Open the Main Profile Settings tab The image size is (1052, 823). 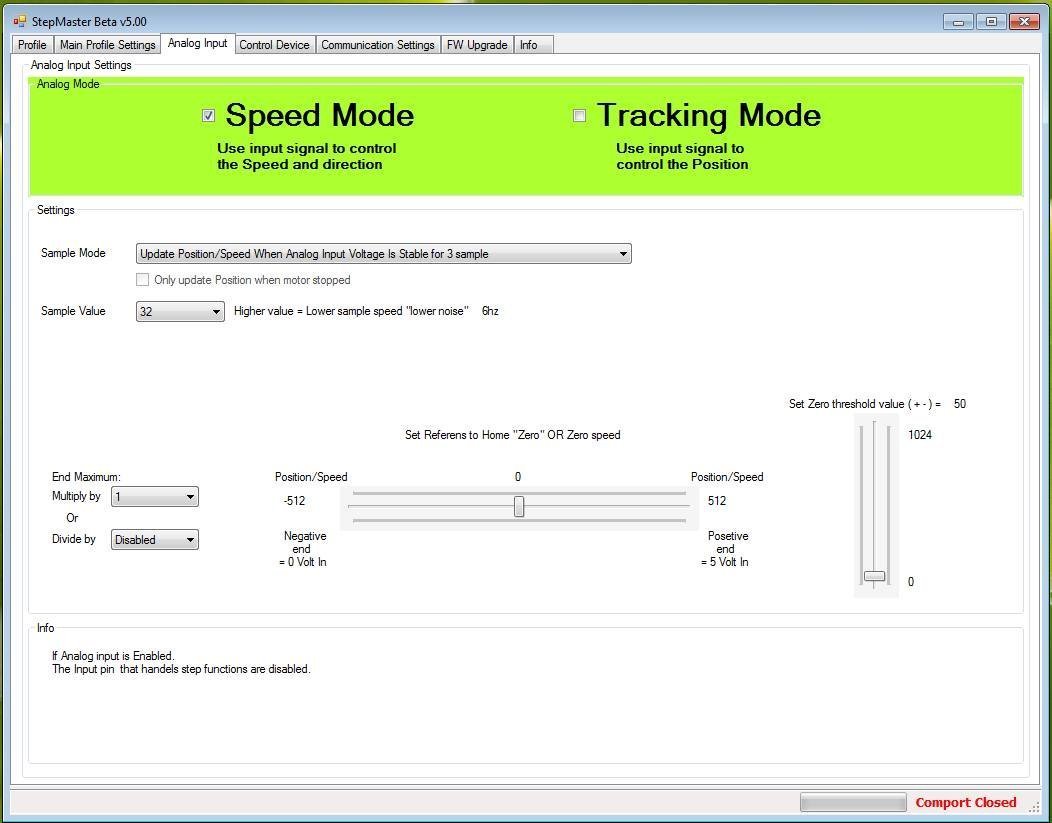click(107, 45)
